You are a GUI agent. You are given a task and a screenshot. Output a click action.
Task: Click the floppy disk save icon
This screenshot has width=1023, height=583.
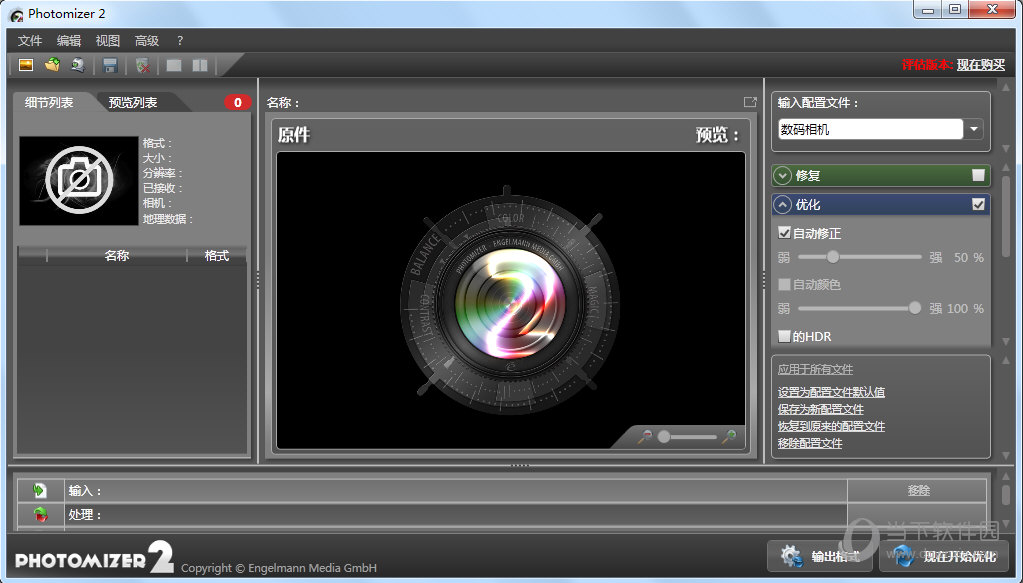coord(110,65)
